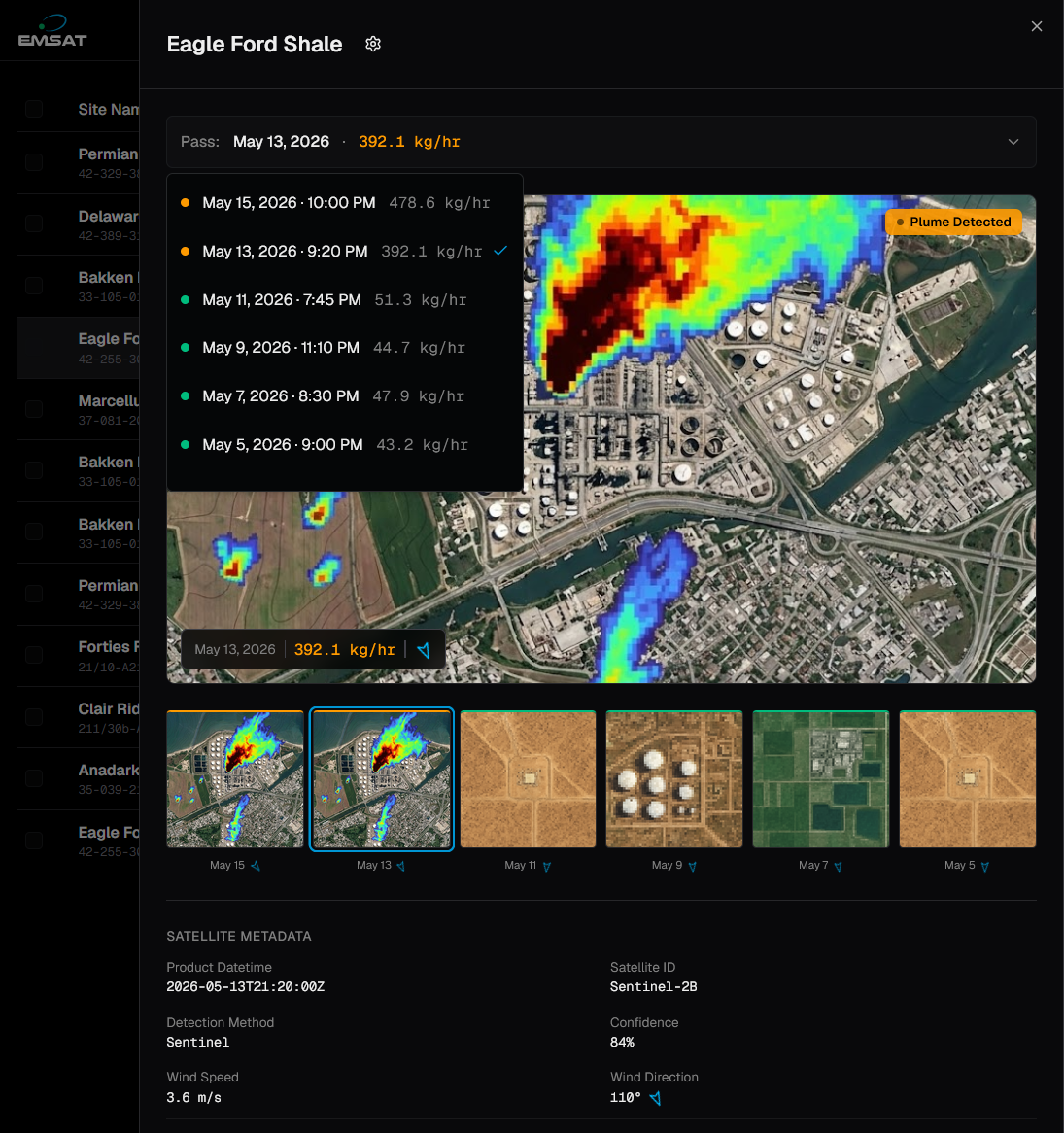This screenshot has width=1064, height=1133.
Task: Open the Clair Ridge site row
Action: 78,717
